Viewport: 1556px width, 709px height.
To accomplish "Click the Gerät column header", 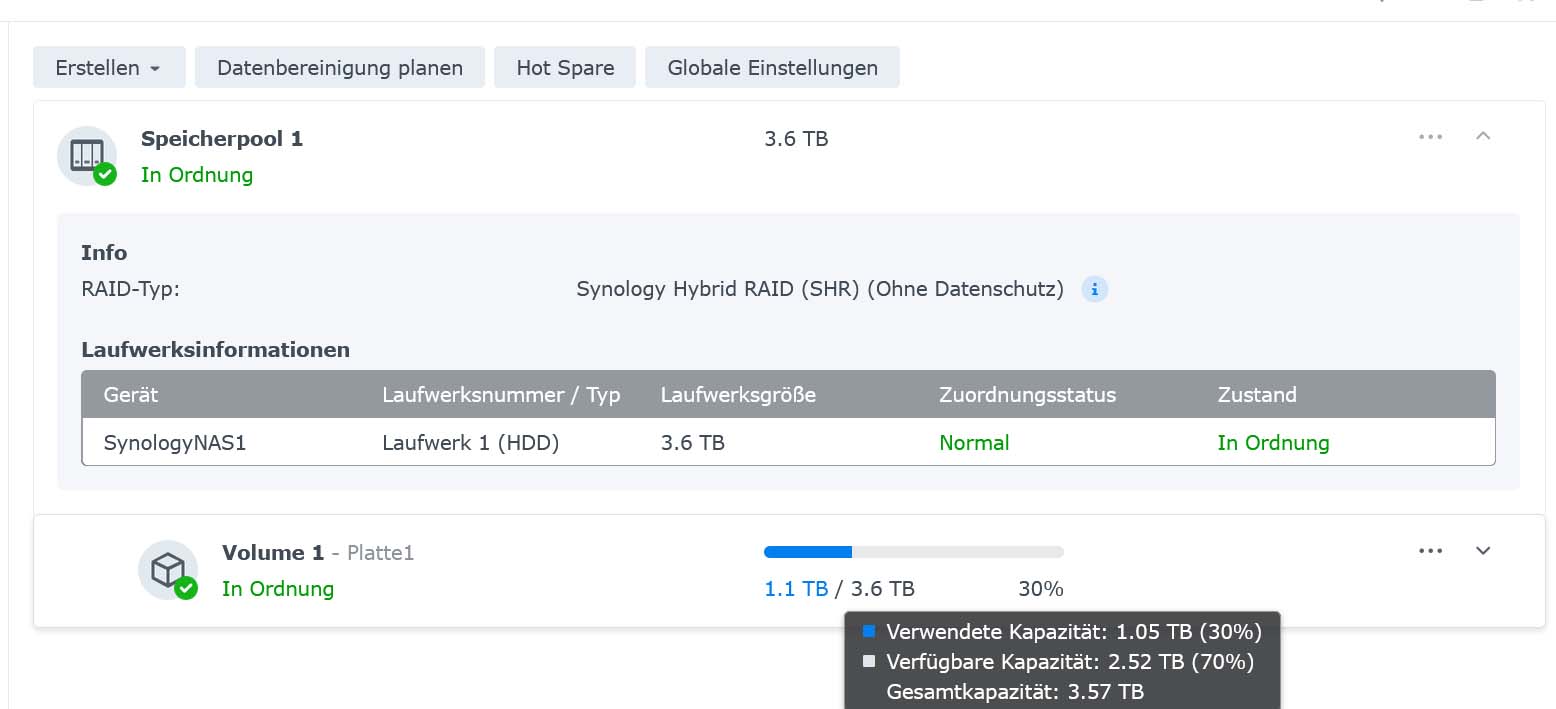I will point(131,395).
